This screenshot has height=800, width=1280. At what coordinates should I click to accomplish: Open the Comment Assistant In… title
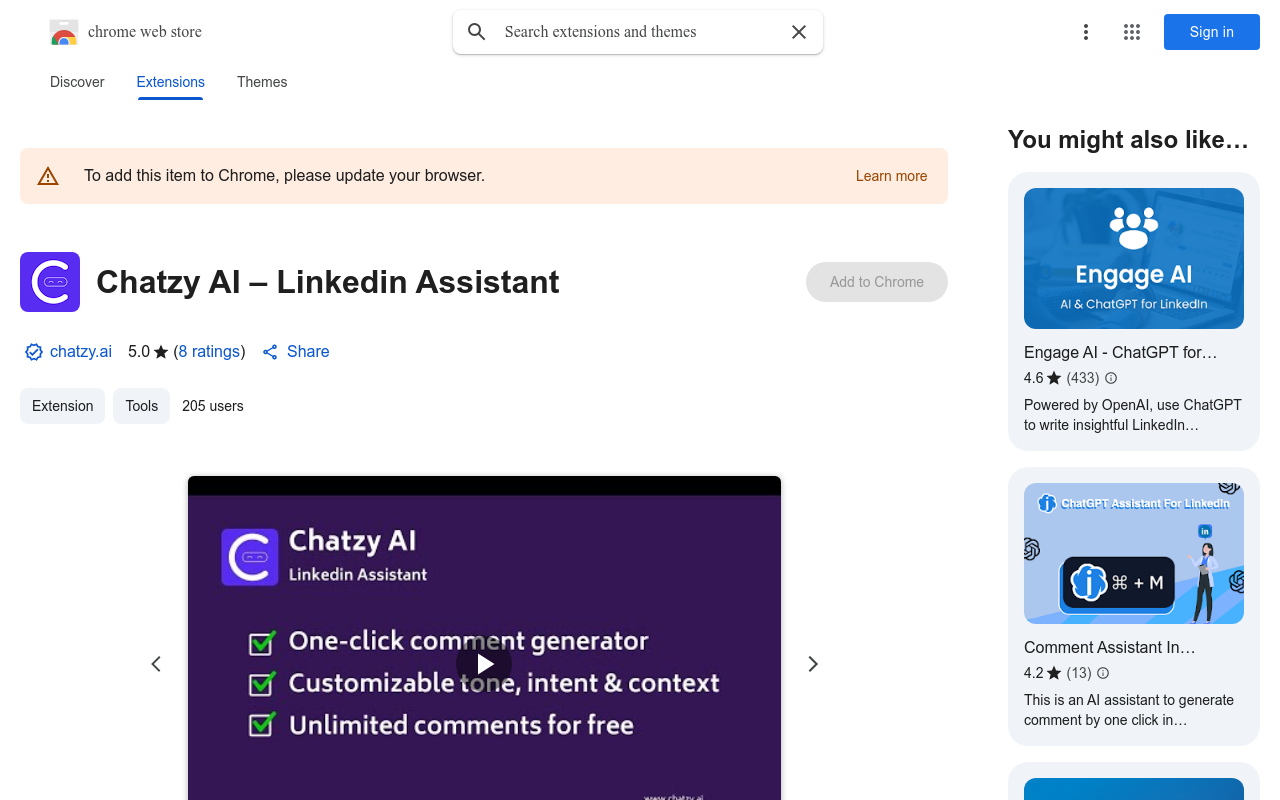pos(1109,648)
